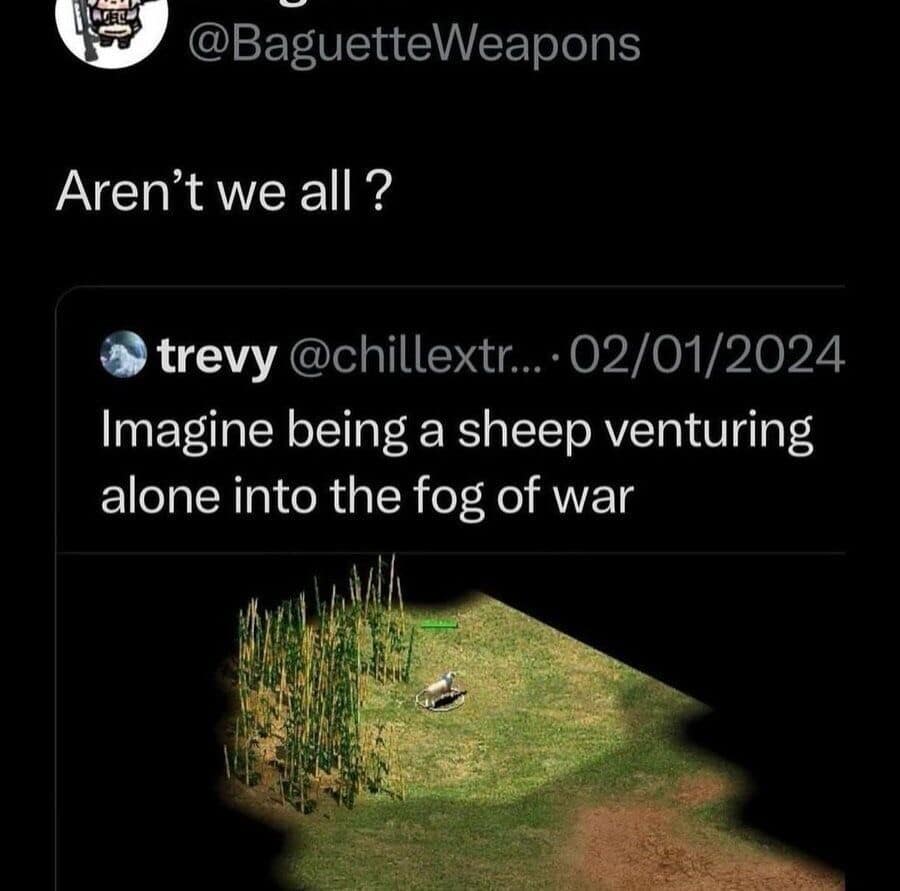
Task: Click the "Aren't we all ?" tweet text
Action: 224,191
